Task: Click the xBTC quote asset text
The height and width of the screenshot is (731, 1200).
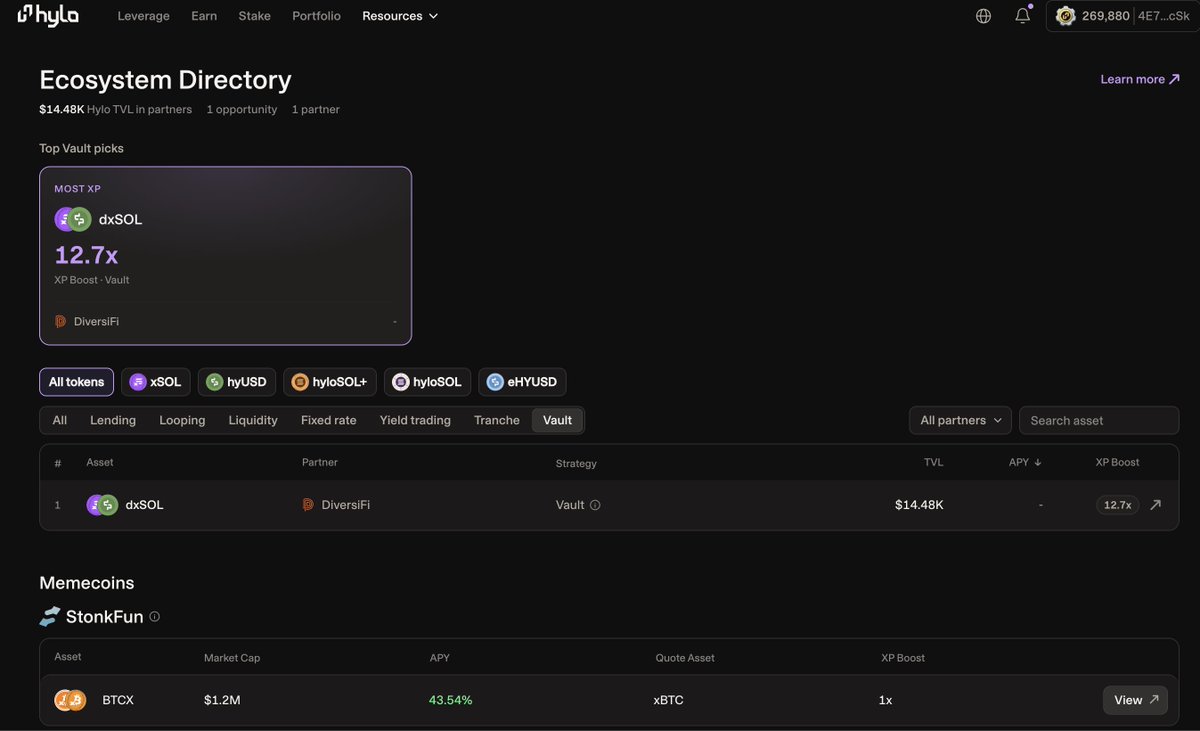Action: click(668, 700)
